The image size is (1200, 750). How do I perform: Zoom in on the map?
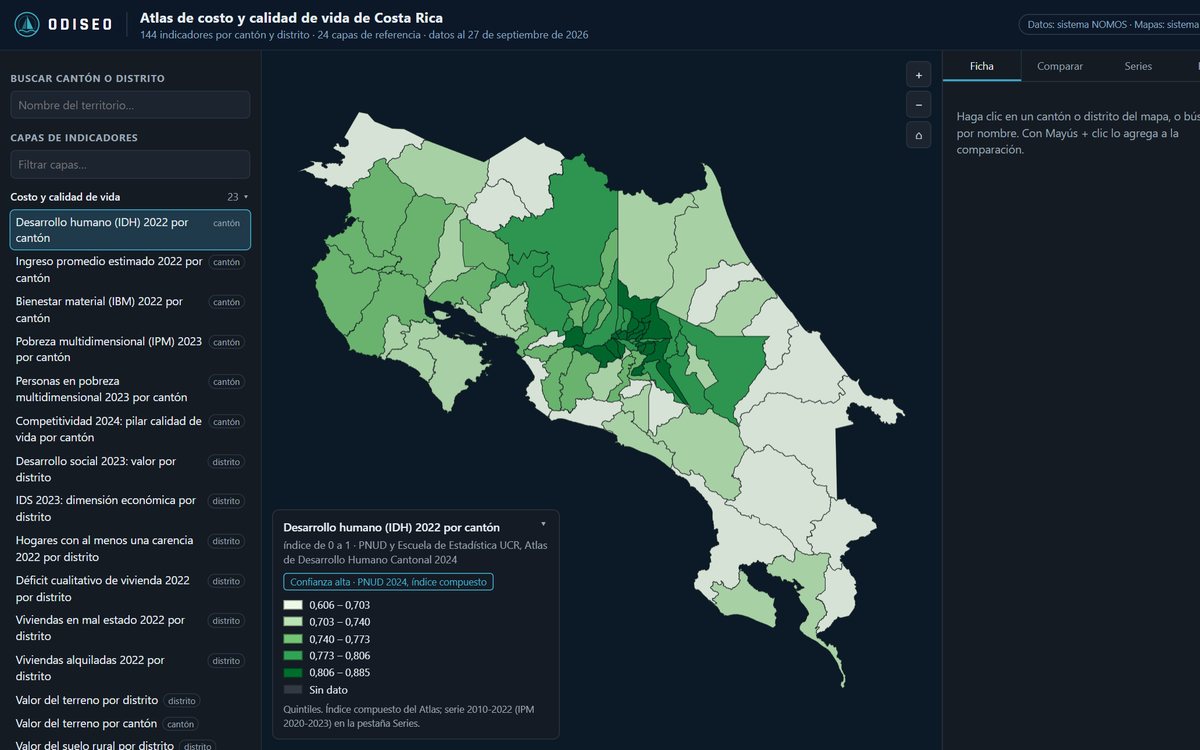(x=918, y=75)
